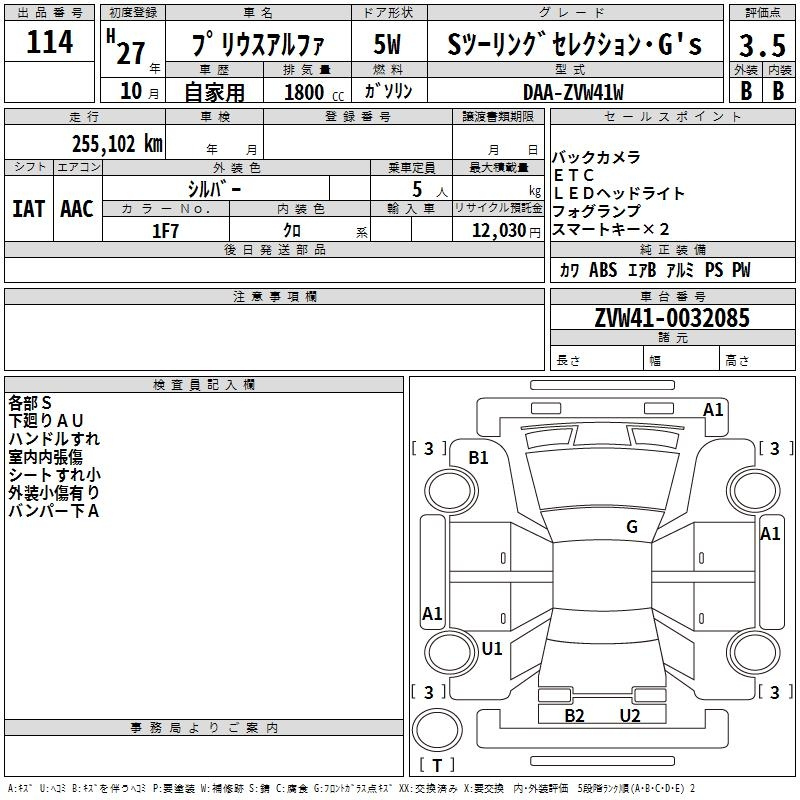The height and width of the screenshot is (800, 800).
Task: Click the カワ equipment code
Action: [x=569, y=270]
